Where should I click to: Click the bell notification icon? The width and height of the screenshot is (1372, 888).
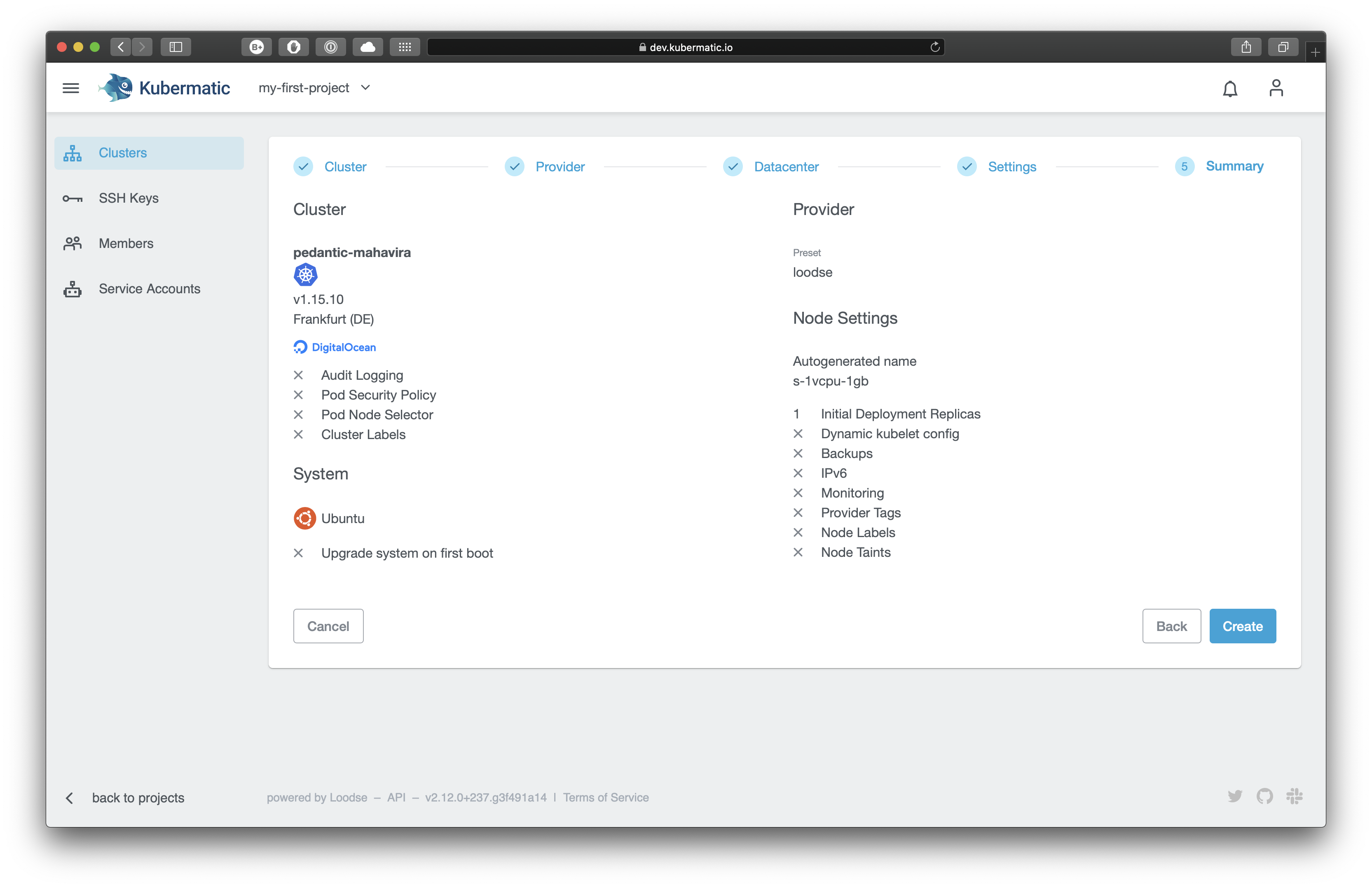coord(1229,88)
